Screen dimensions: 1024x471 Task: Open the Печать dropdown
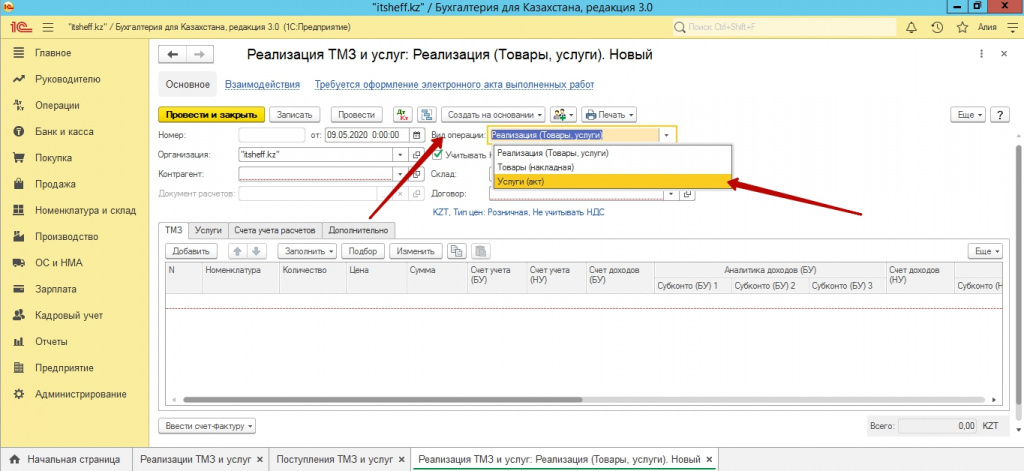(609, 114)
